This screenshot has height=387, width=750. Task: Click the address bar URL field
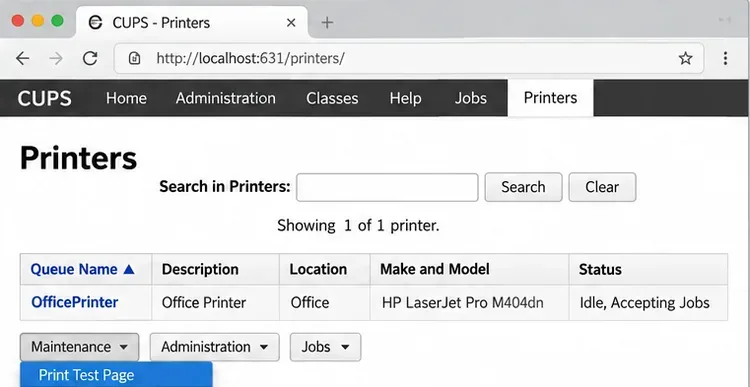coord(408,58)
